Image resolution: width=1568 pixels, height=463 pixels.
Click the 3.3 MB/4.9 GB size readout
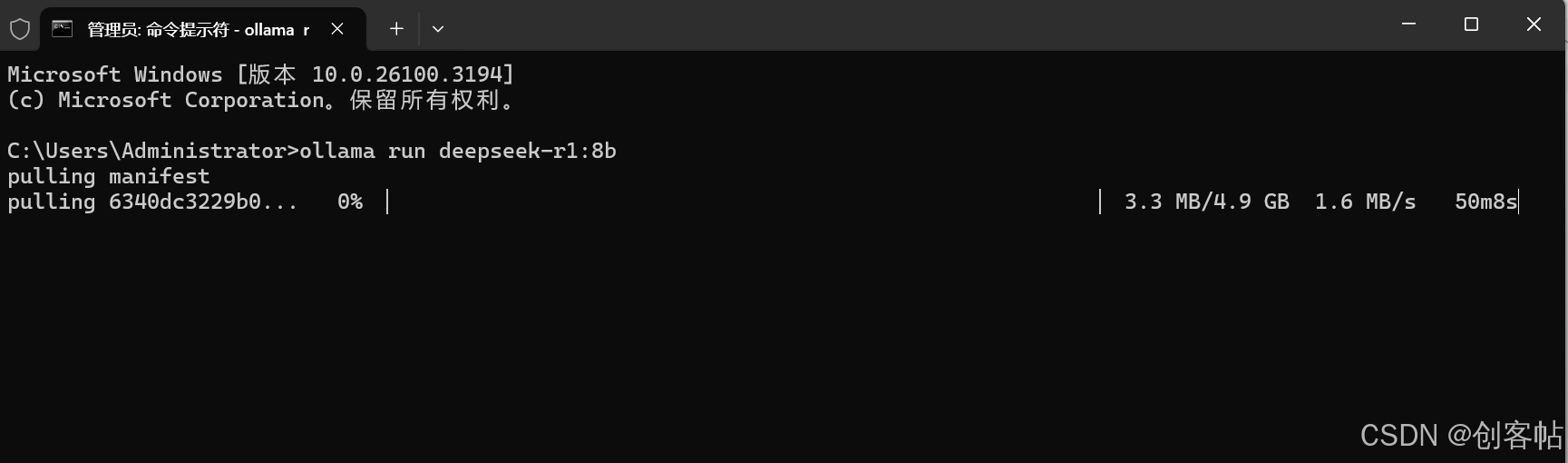pos(1206,202)
